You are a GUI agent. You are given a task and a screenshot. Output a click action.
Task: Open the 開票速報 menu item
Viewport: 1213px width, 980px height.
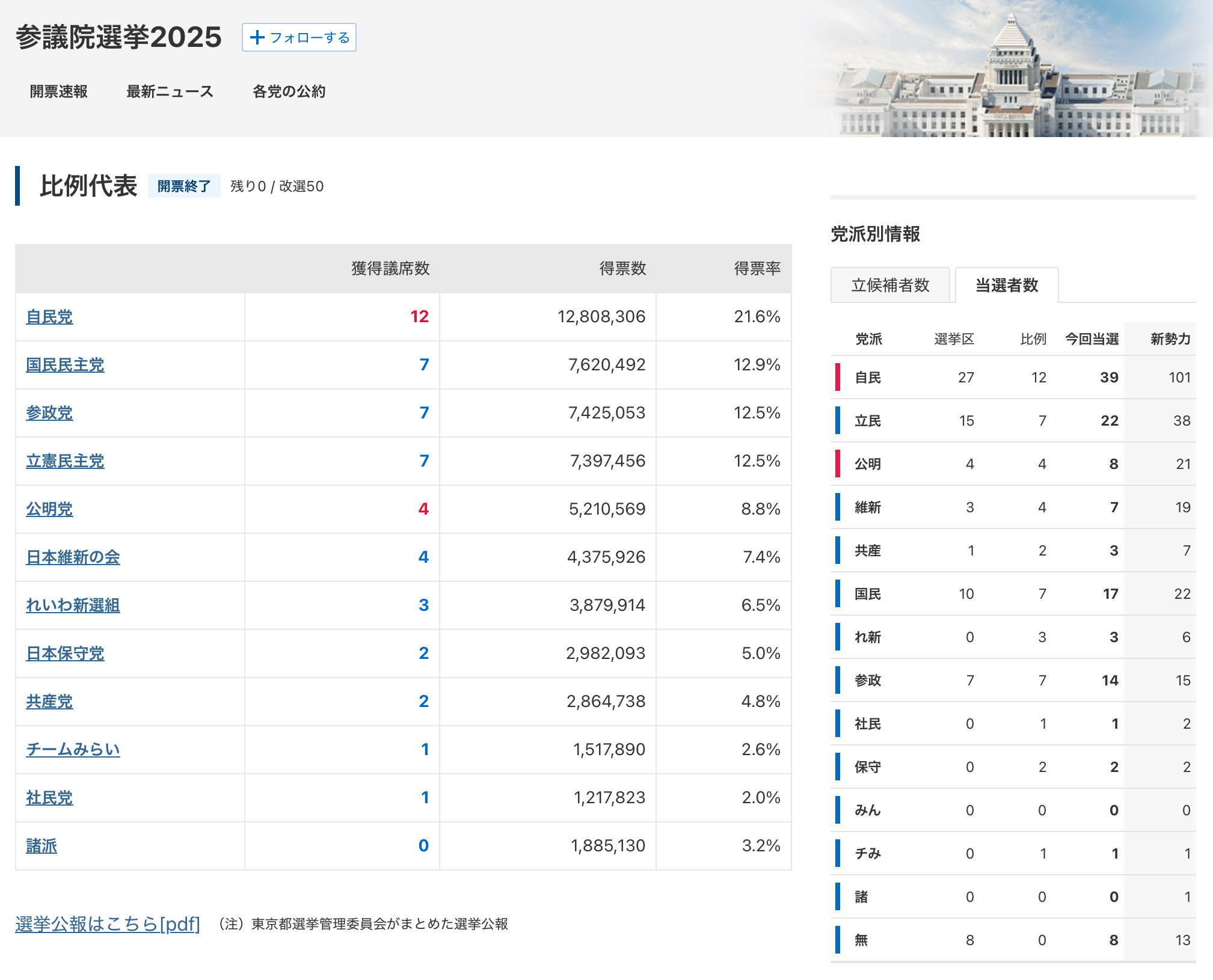[x=59, y=91]
